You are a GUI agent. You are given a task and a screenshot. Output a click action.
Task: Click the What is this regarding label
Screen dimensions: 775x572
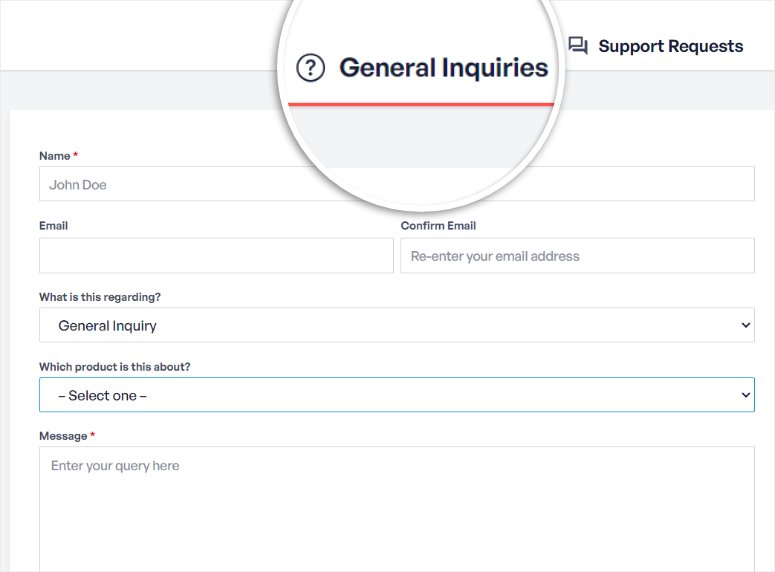pos(99,297)
